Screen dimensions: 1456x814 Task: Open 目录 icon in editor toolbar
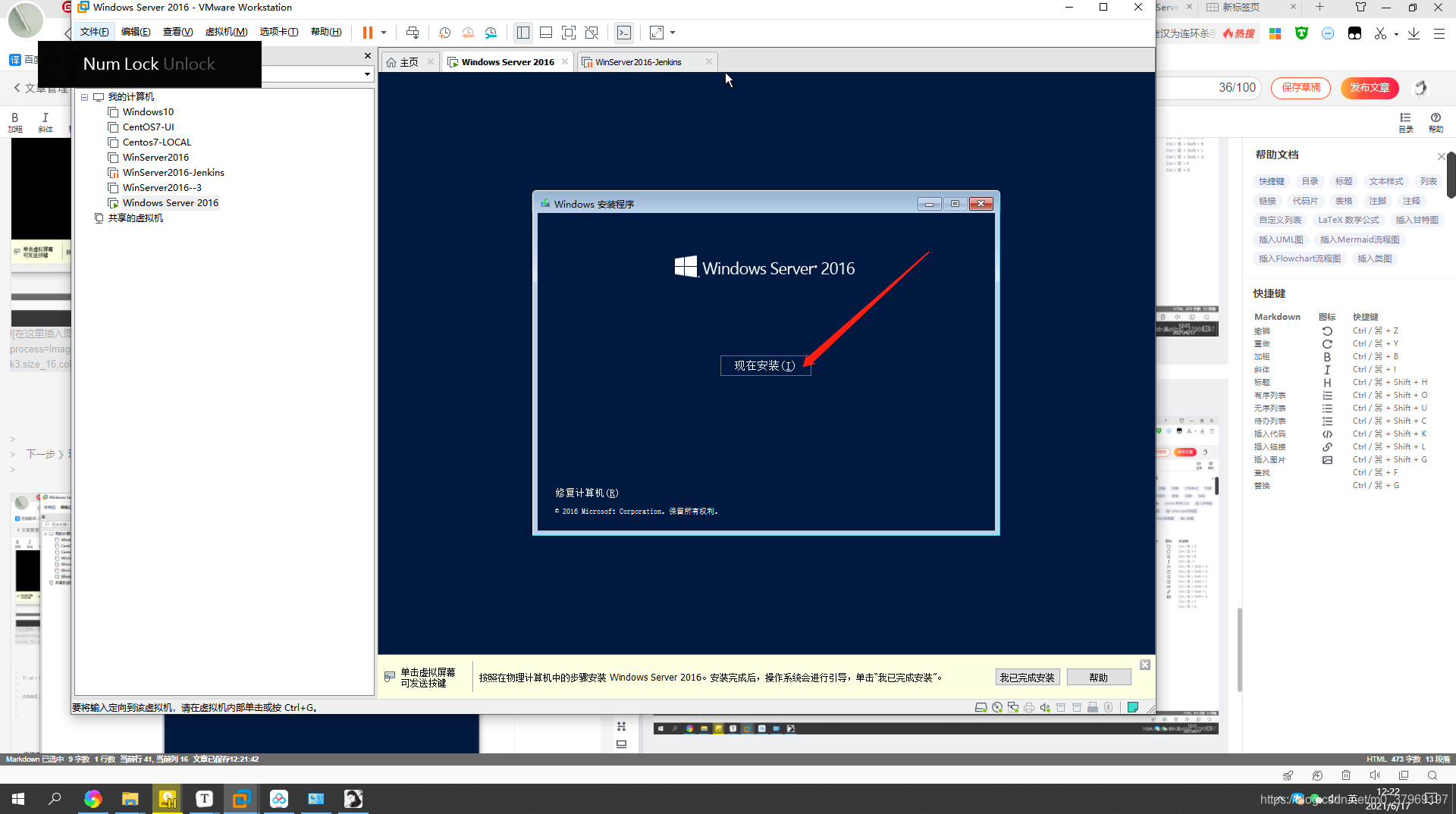(1406, 122)
